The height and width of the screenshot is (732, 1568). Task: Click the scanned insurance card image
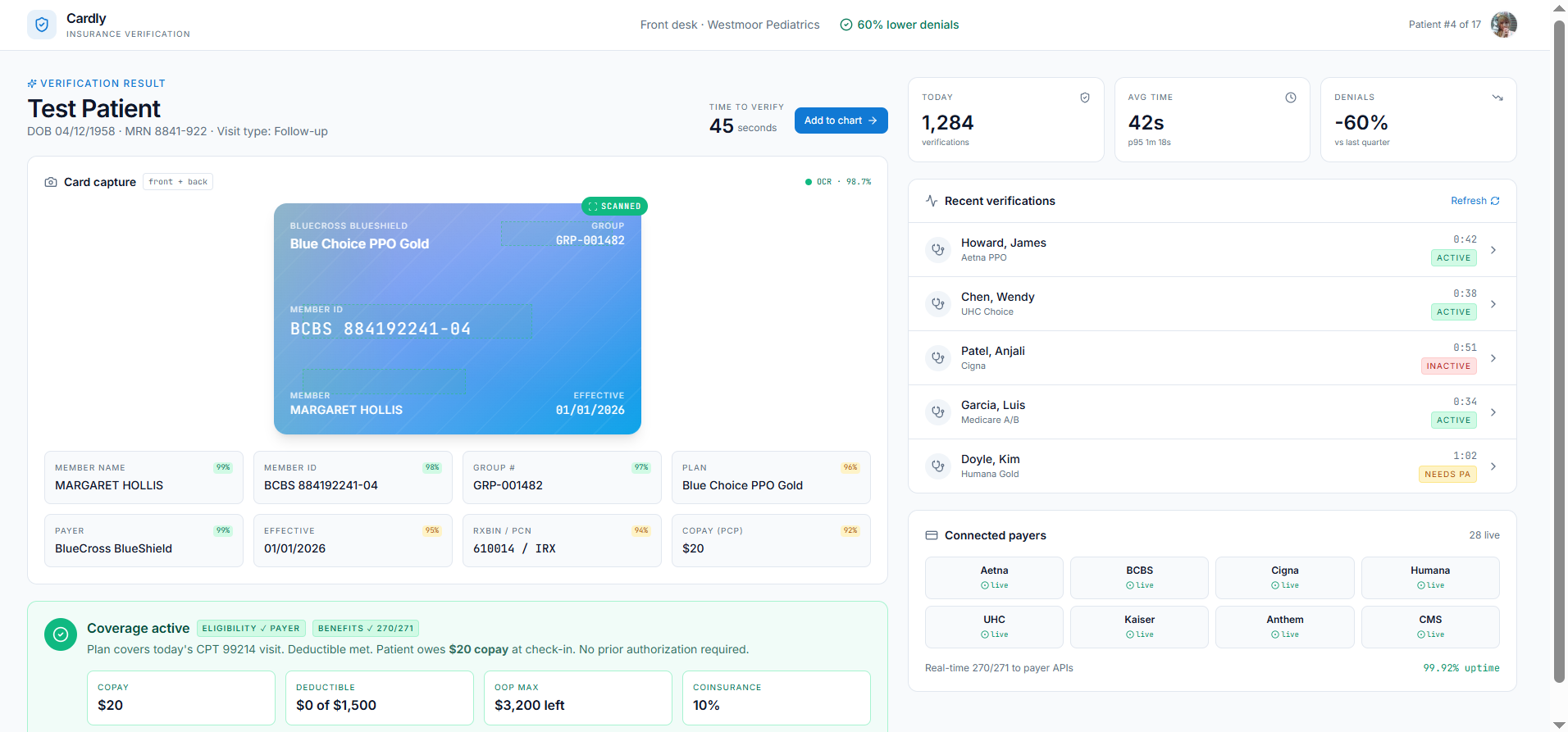coord(458,319)
